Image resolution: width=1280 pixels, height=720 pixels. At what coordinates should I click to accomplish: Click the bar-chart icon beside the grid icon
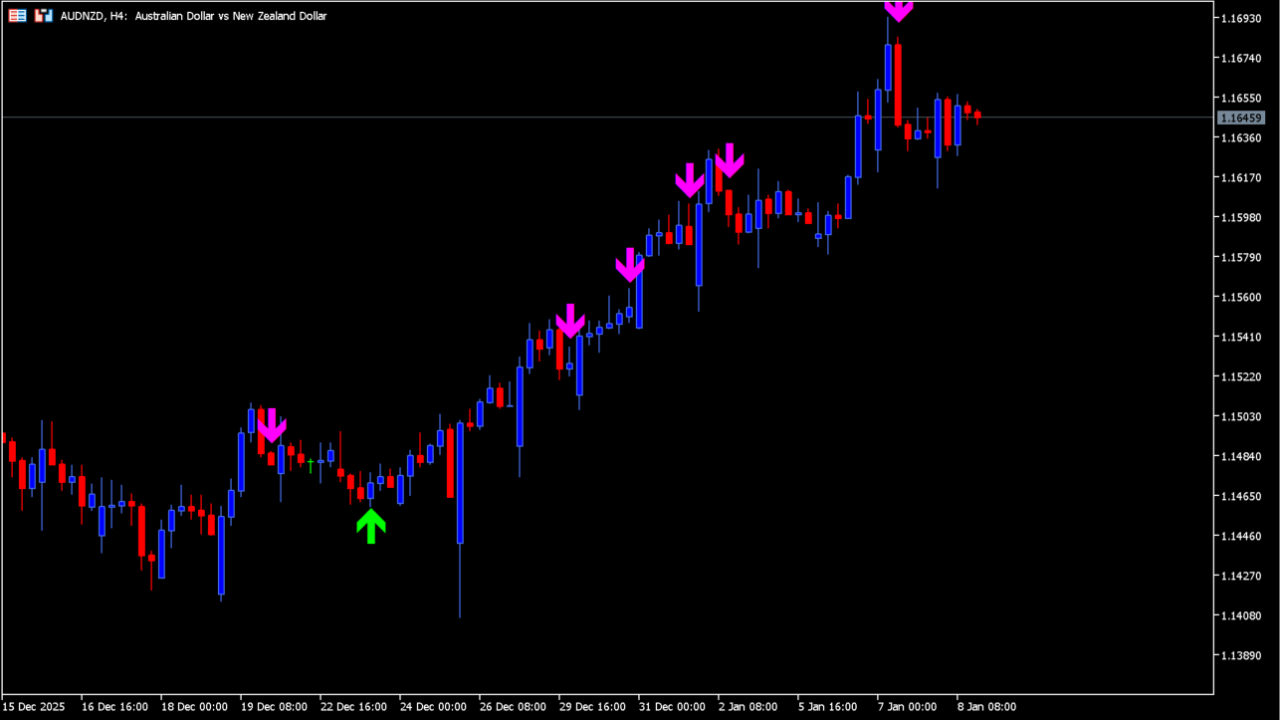pos(42,15)
